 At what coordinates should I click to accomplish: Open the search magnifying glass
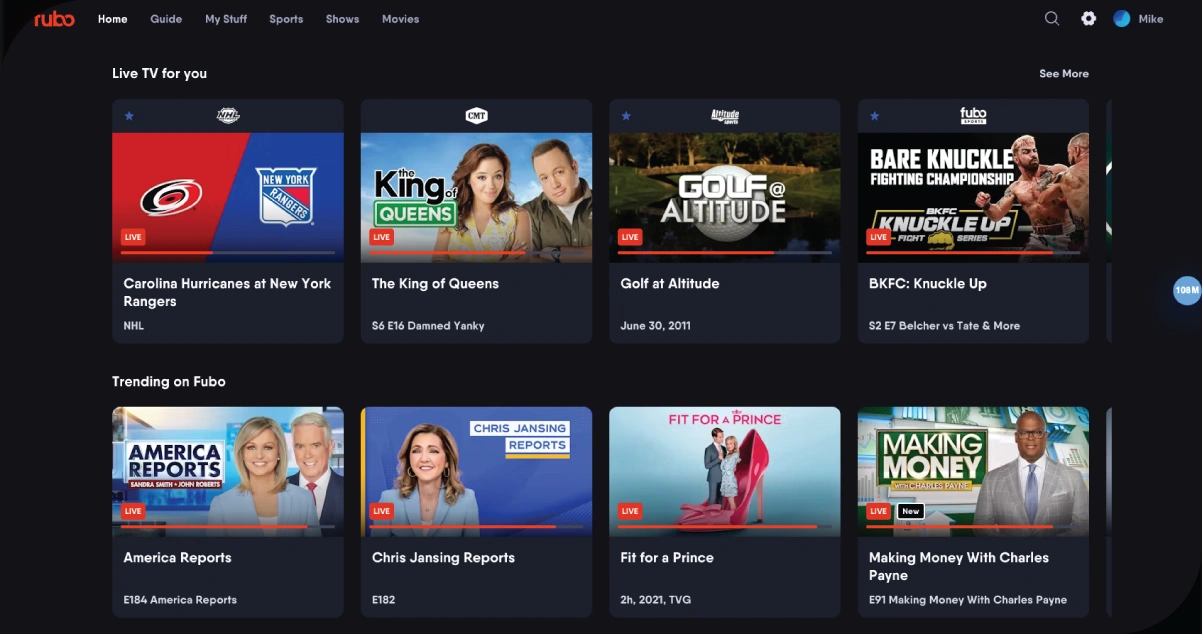click(x=1051, y=18)
